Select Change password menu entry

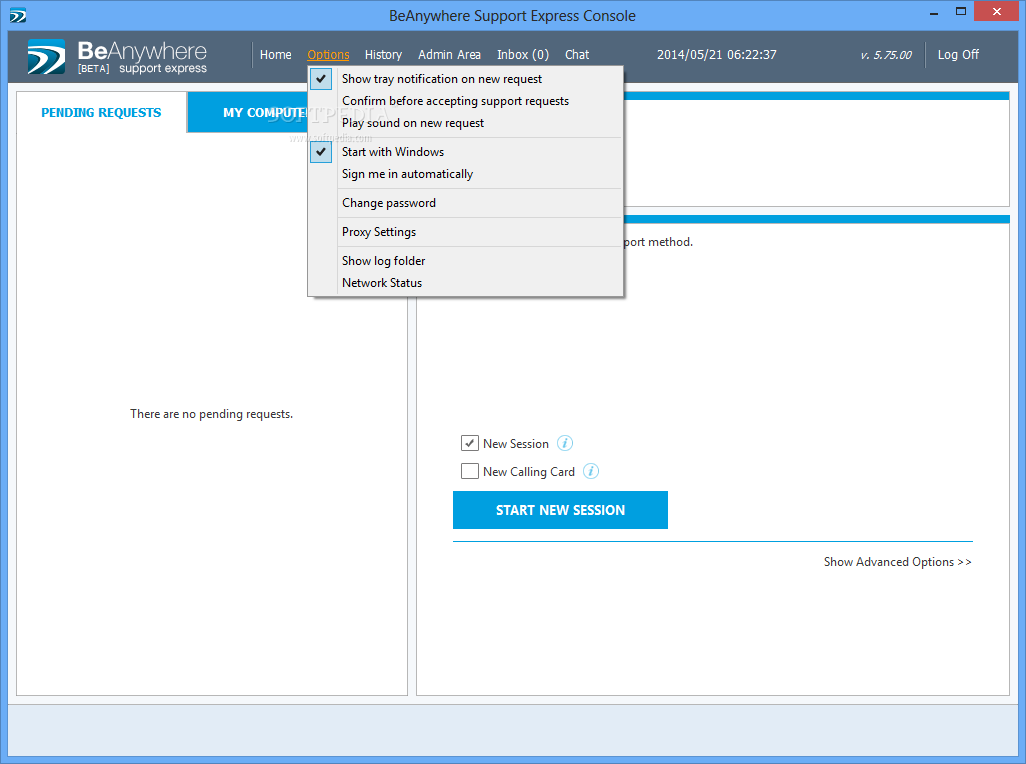[x=465, y=203]
